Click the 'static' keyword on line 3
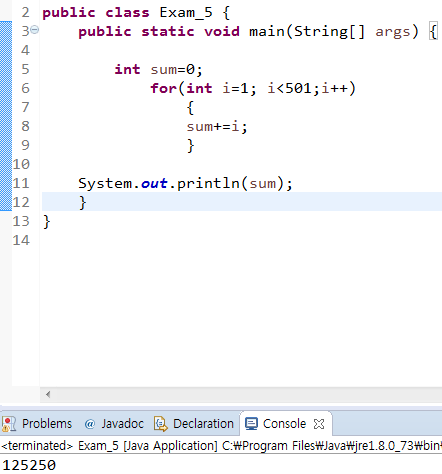The height and width of the screenshot is (474, 442). click(x=167, y=32)
